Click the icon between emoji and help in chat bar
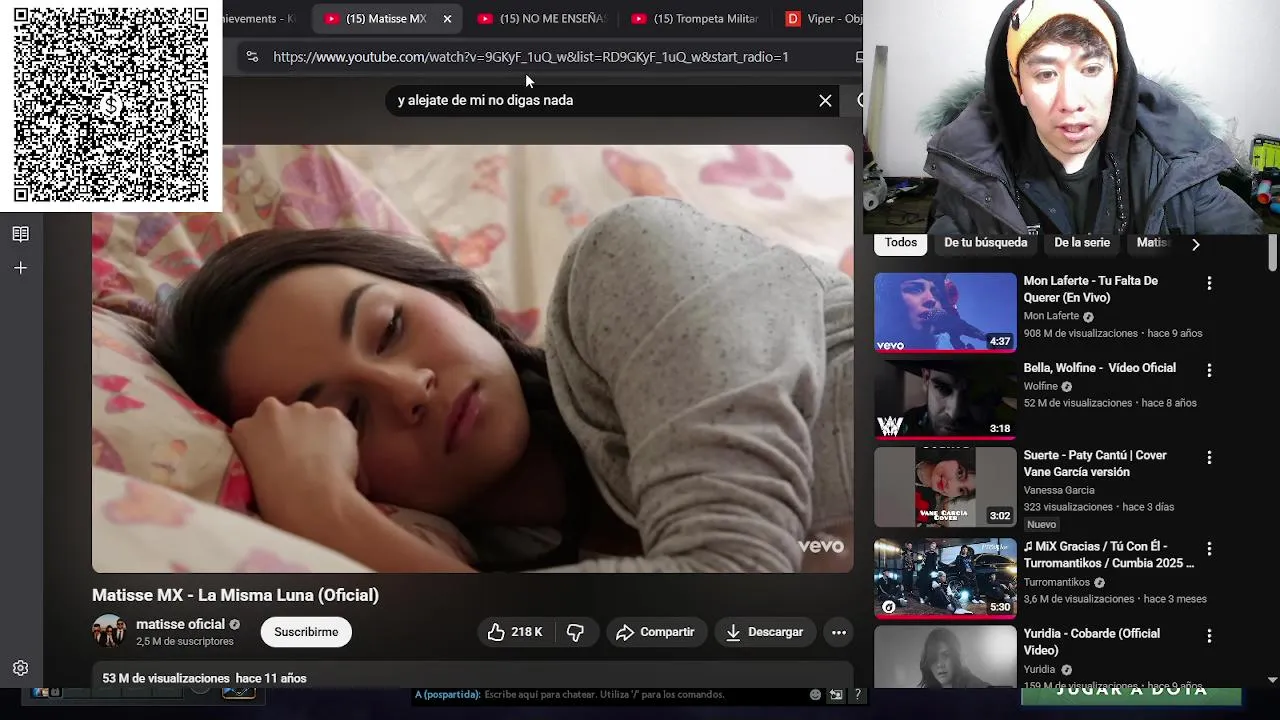Image resolution: width=1280 pixels, height=720 pixels. [x=836, y=694]
